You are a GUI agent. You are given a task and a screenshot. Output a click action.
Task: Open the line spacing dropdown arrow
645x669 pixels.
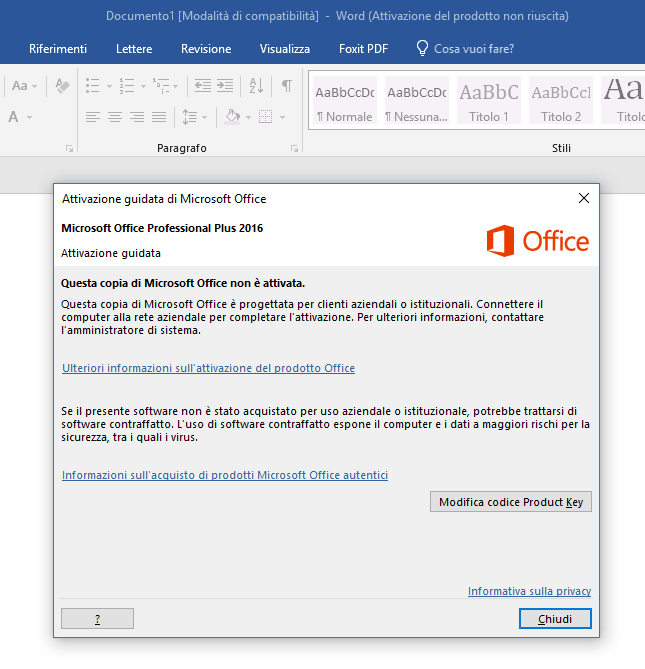click(x=204, y=117)
